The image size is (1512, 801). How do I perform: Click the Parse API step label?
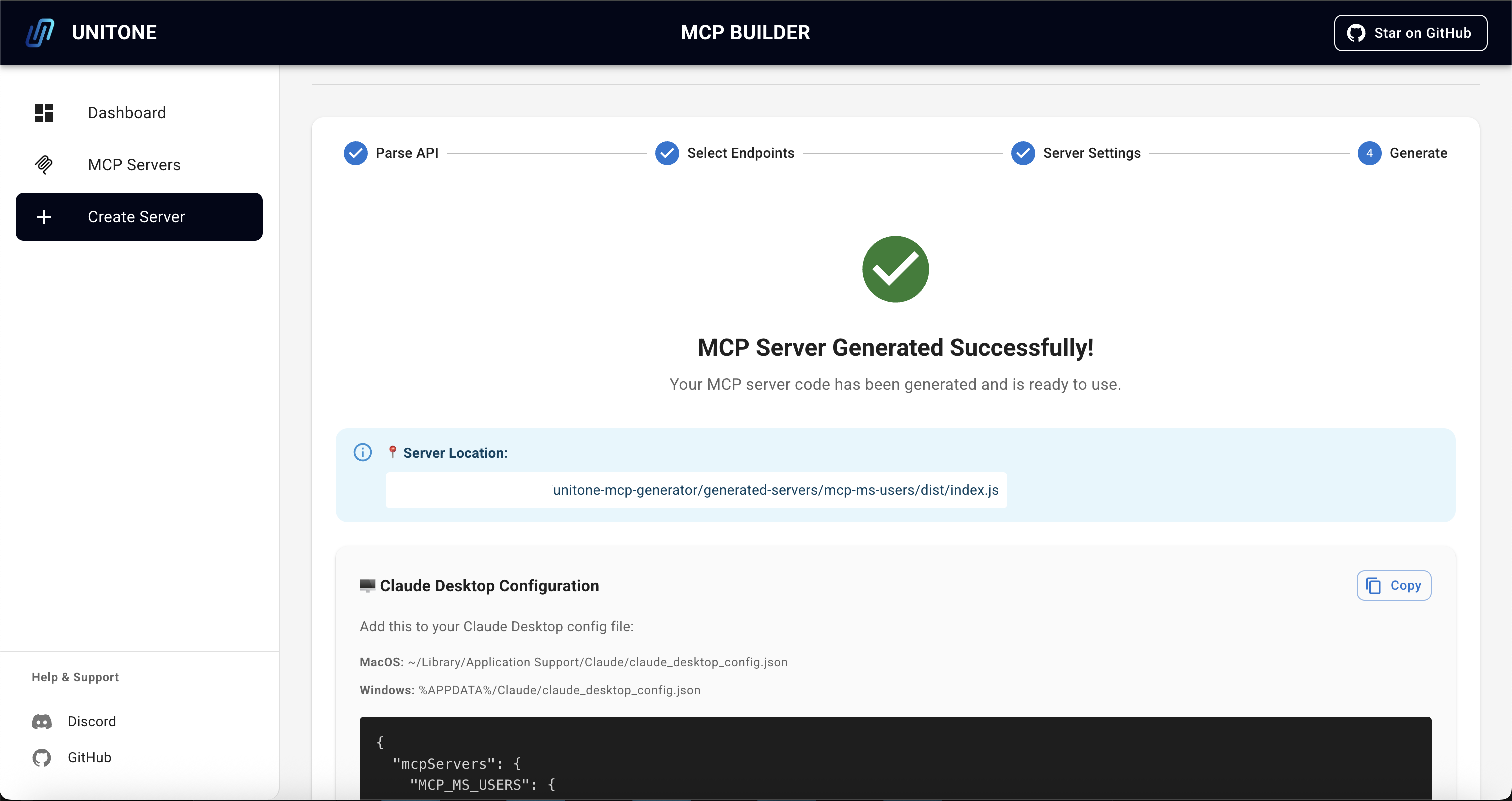point(407,153)
